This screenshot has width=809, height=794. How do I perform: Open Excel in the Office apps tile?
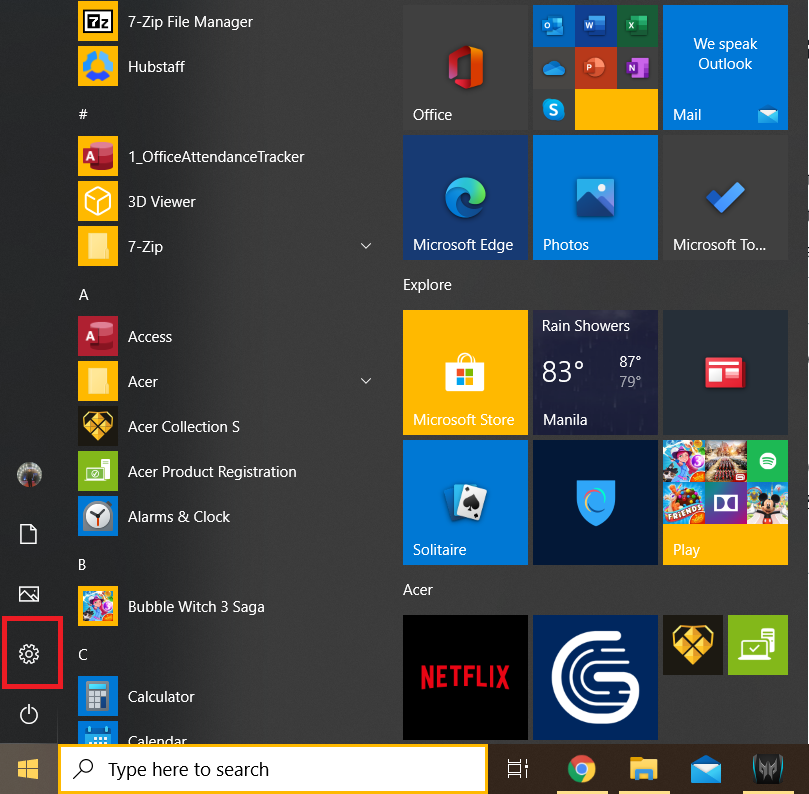637,26
